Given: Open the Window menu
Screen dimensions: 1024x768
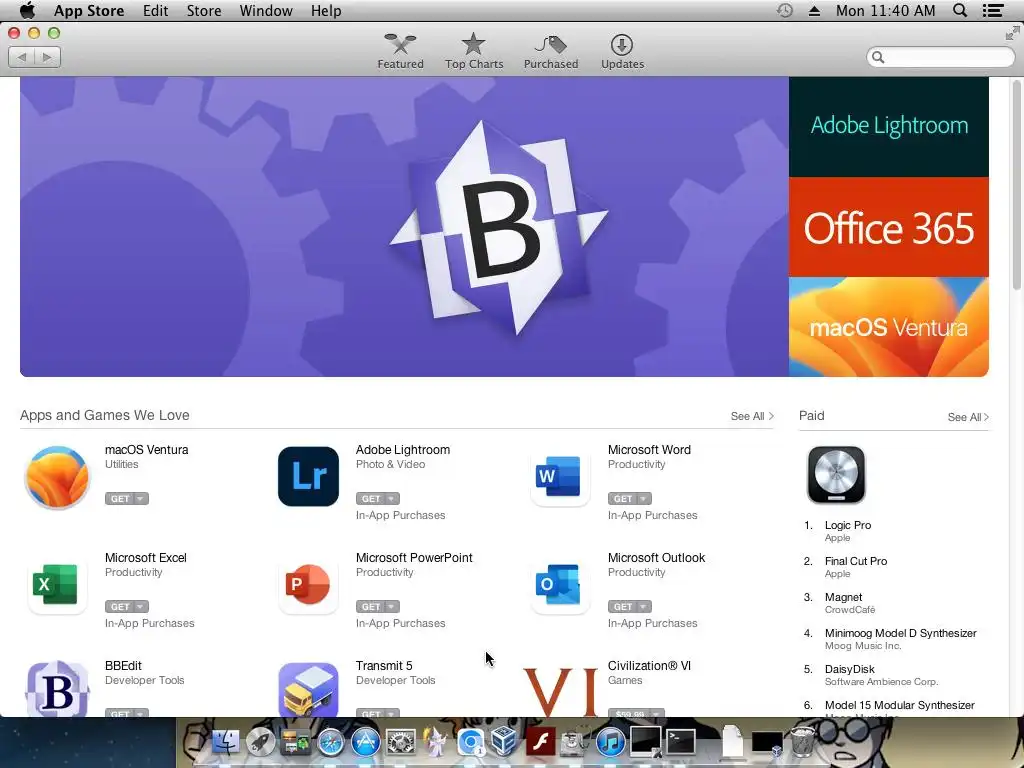Looking at the screenshot, I should tap(266, 10).
